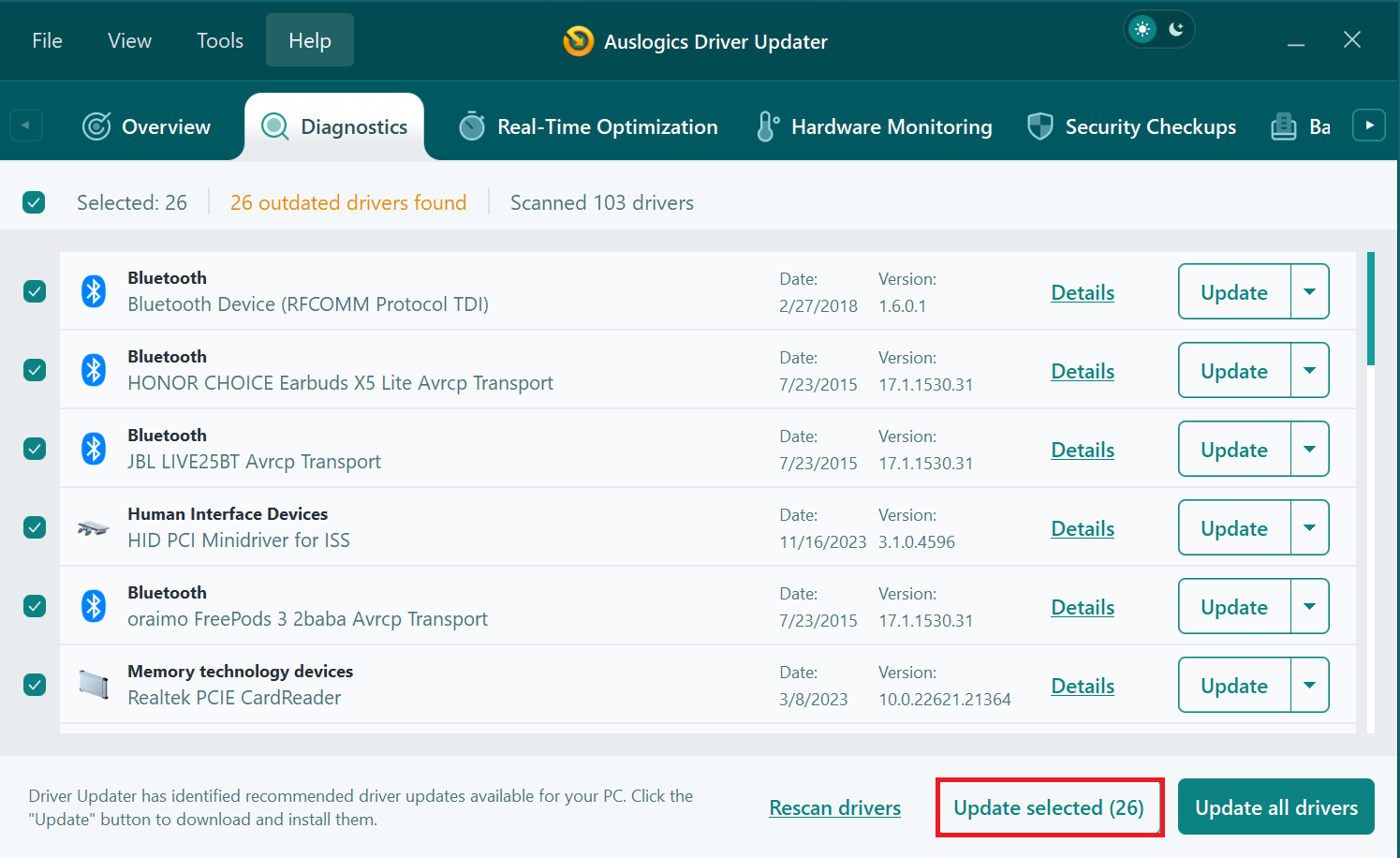Click Bluetooth icon for JBL LIVE25BT

point(94,449)
